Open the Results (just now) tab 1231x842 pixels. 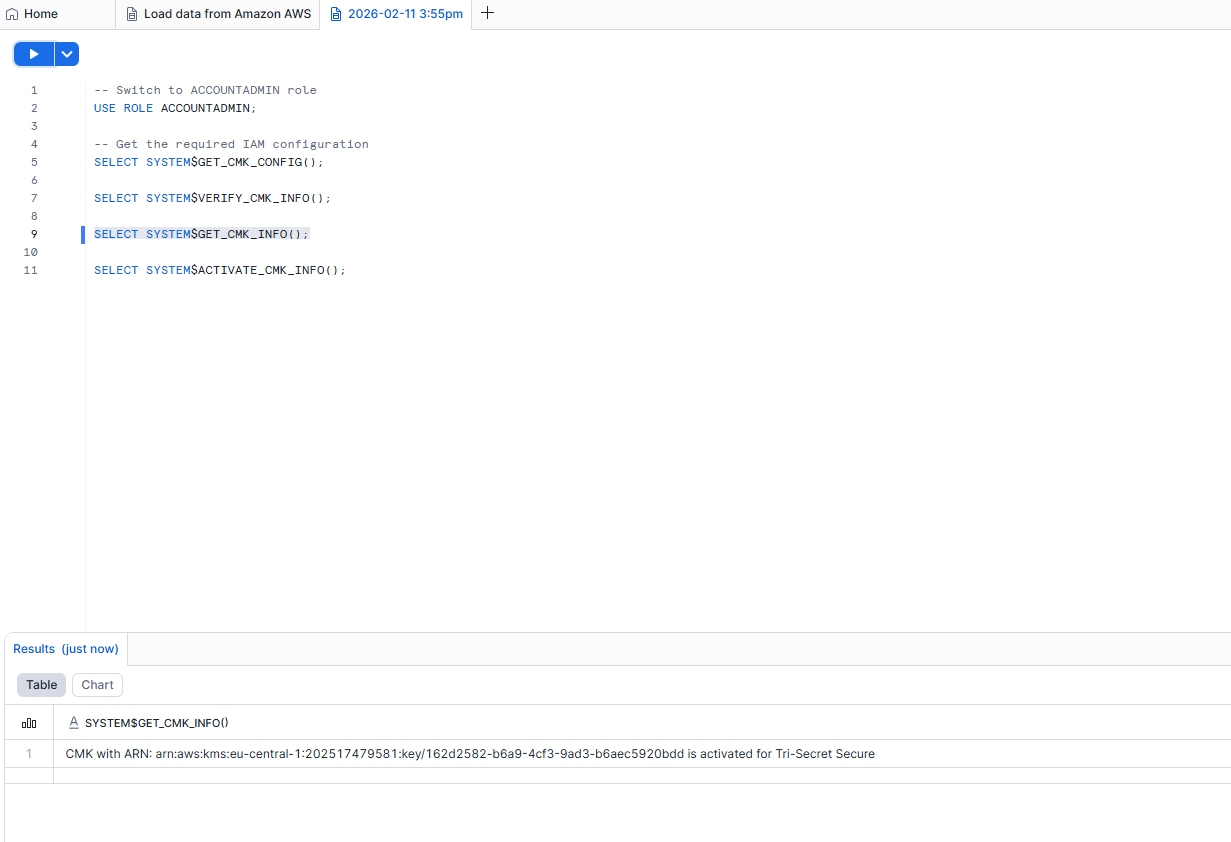coord(66,649)
